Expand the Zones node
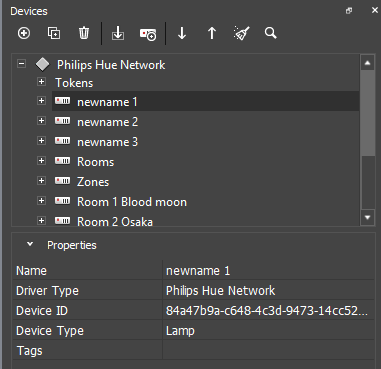The height and width of the screenshot is (369, 381). click(x=41, y=180)
